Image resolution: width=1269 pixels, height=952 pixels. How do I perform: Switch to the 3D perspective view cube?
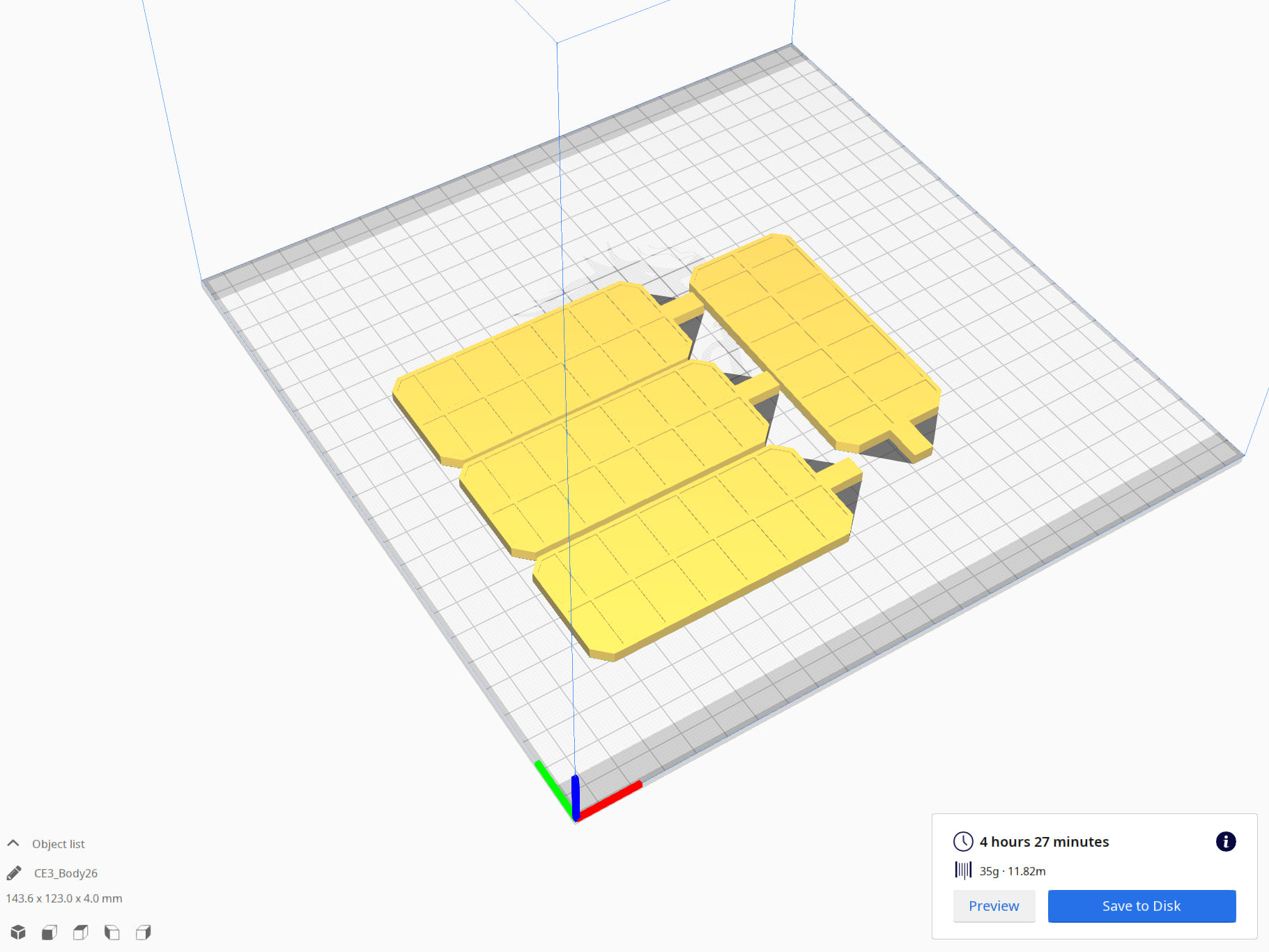[x=18, y=932]
